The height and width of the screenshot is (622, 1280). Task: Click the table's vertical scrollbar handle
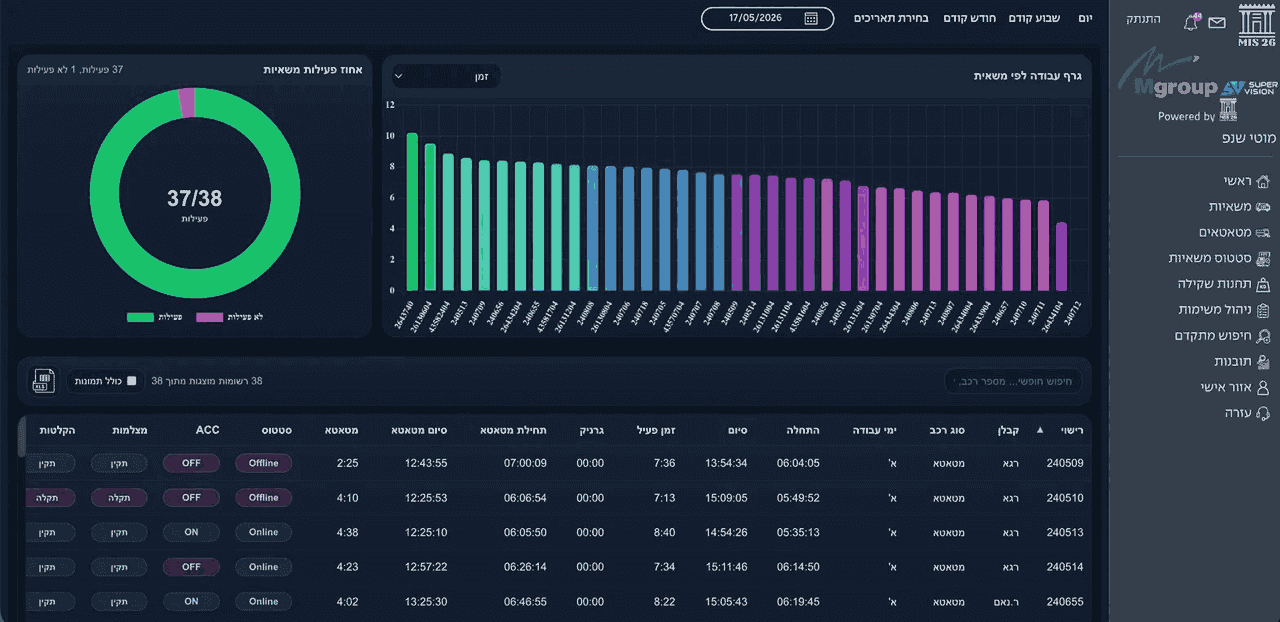point(21,438)
